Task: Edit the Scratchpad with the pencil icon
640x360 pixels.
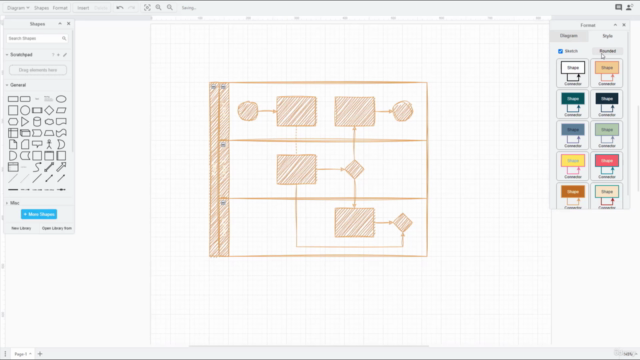Action: 65,55
